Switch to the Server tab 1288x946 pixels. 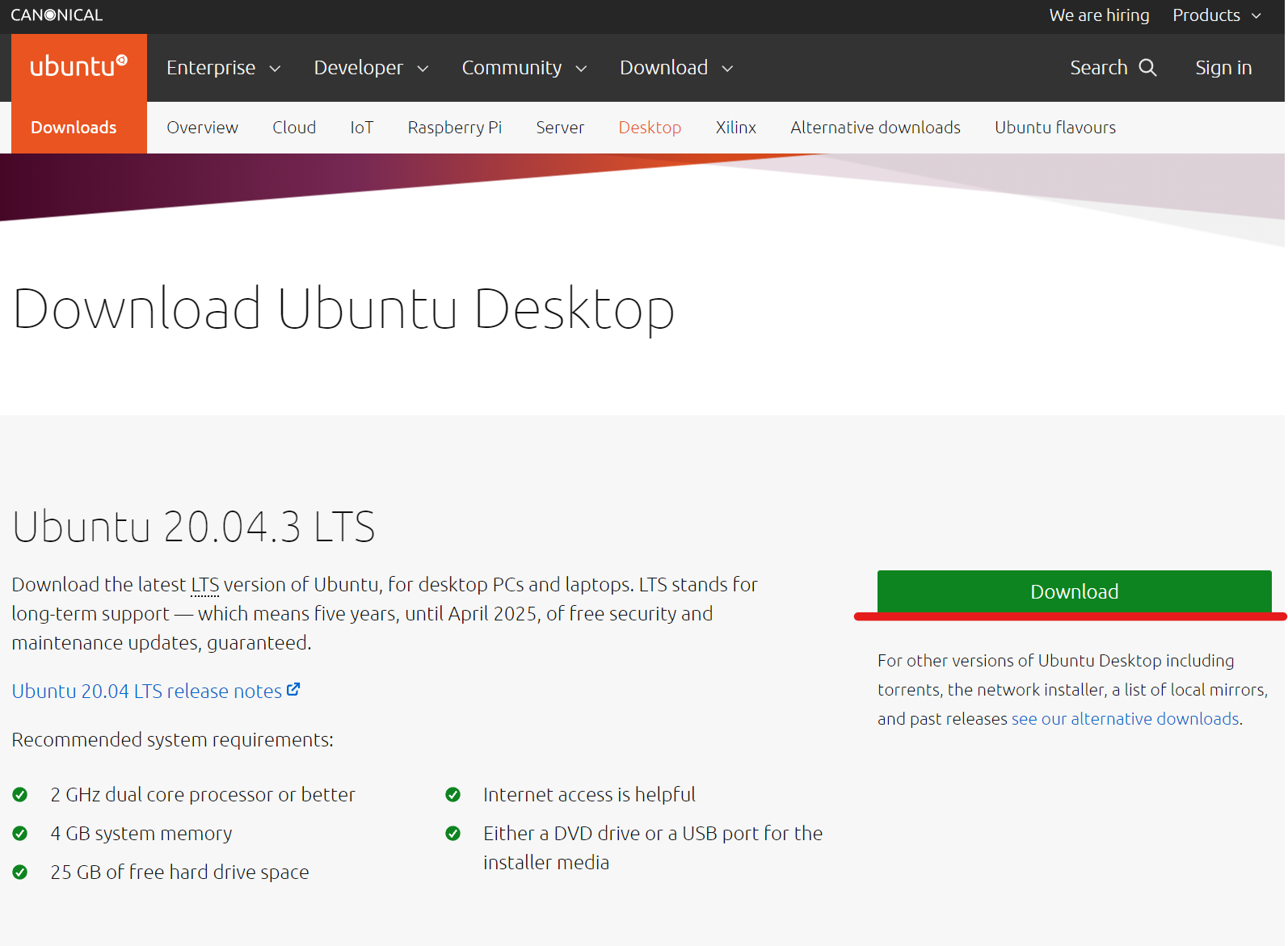coord(560,128)
